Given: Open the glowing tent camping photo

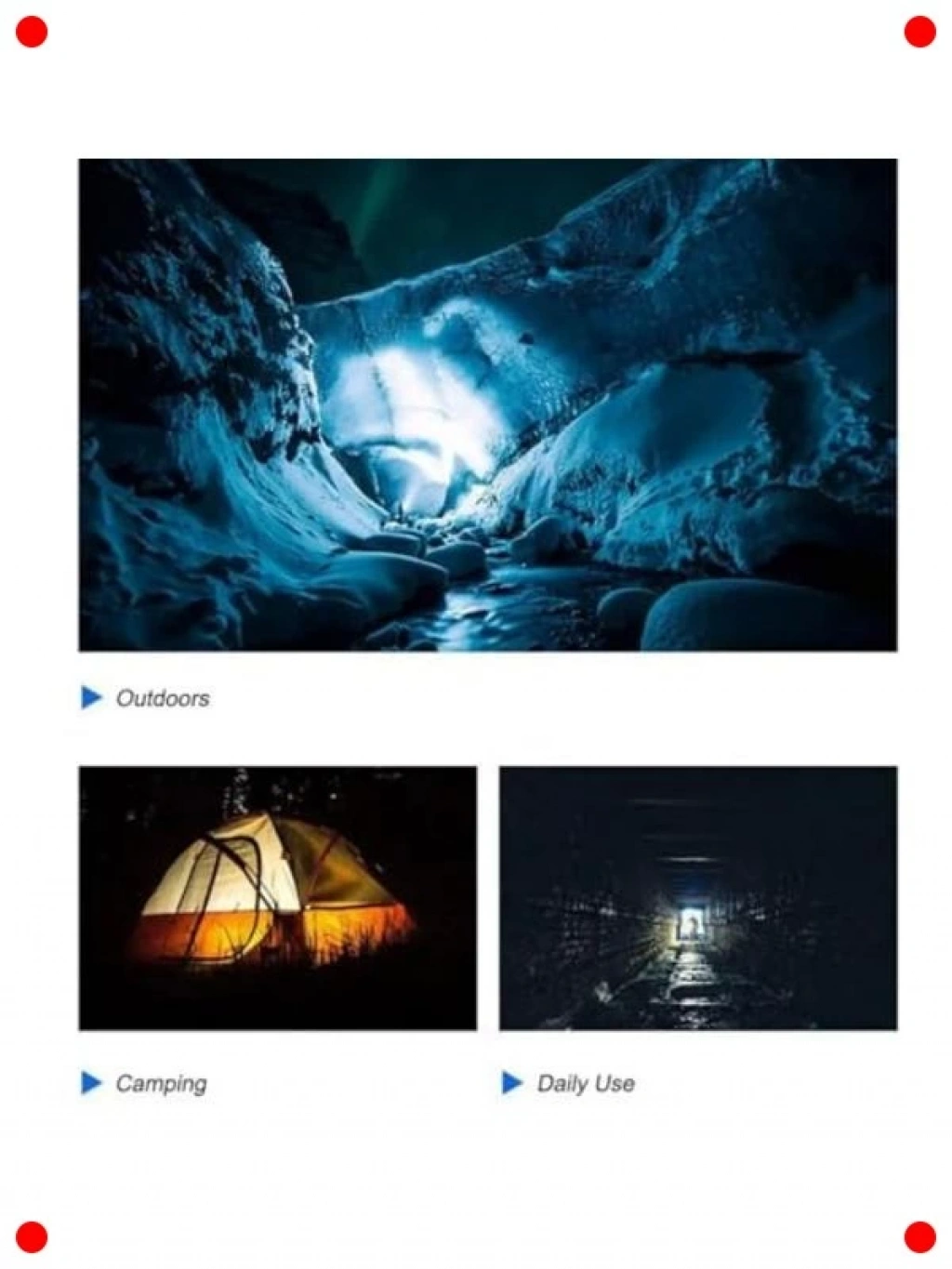Looking at the screenshot, I should pos(278,898).
